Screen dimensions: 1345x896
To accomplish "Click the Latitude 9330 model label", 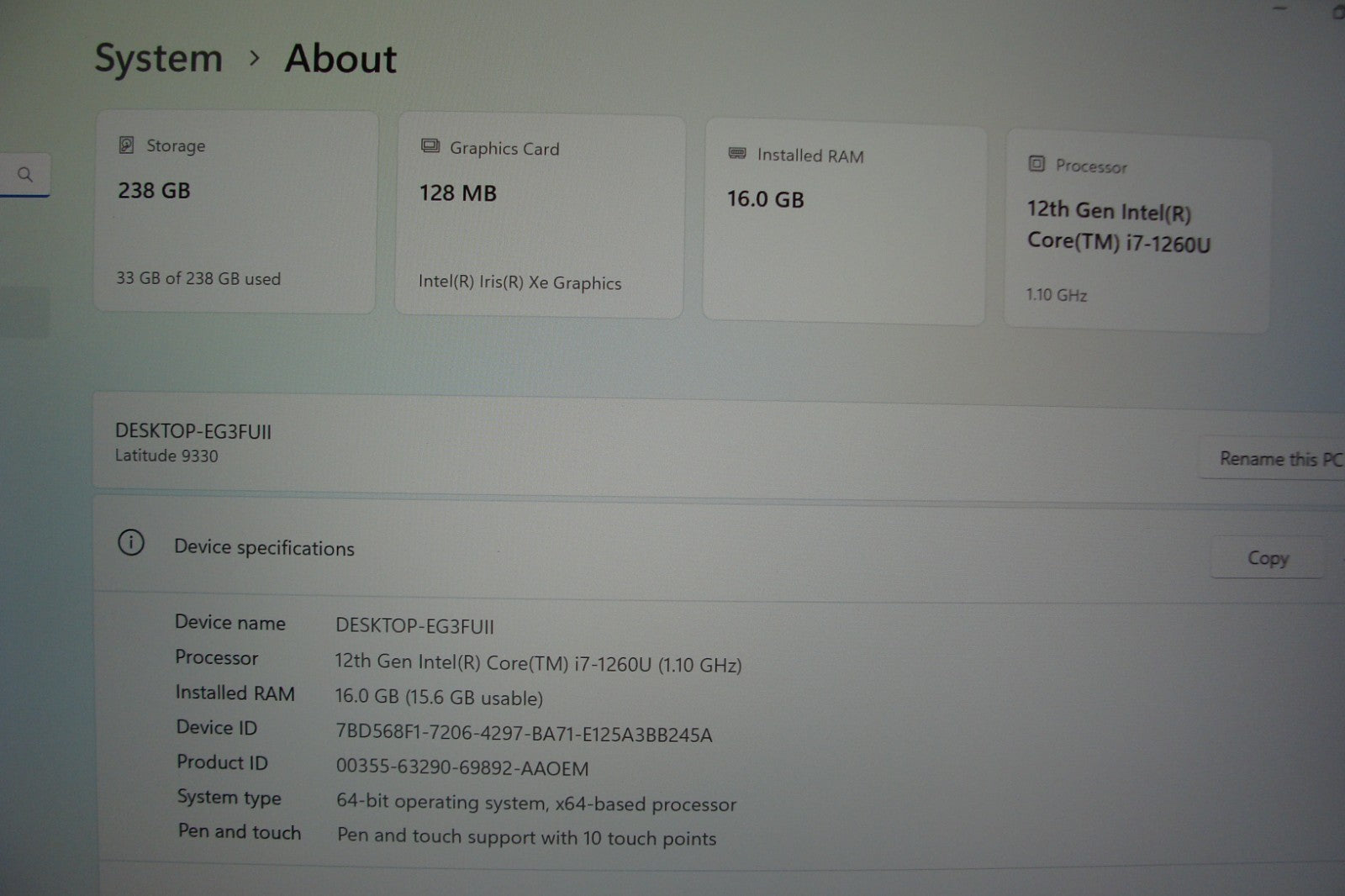I will pyautogui.click(x=166, y=456).
